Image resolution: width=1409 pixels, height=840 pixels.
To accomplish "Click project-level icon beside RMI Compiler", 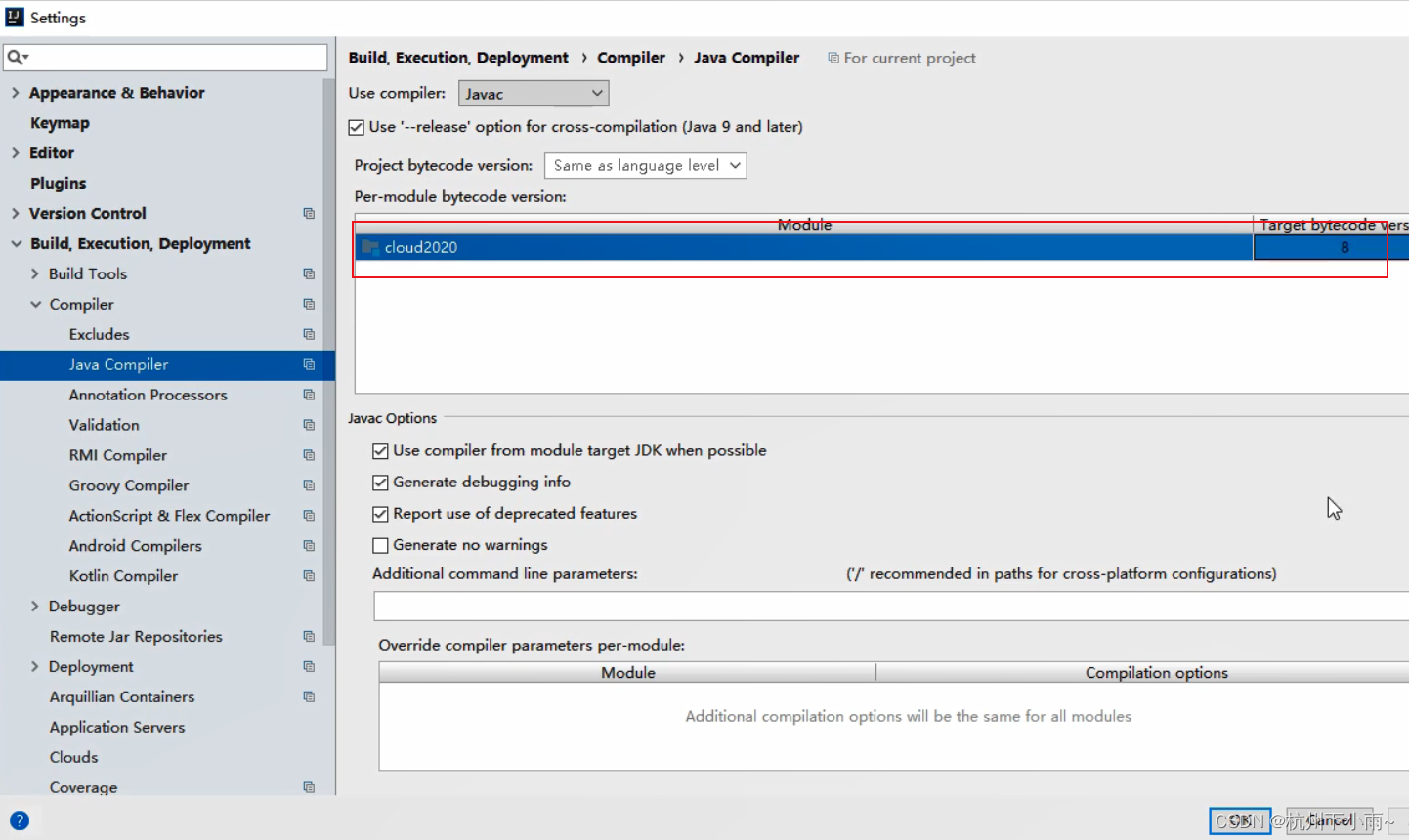I will (x=309, y=455).
